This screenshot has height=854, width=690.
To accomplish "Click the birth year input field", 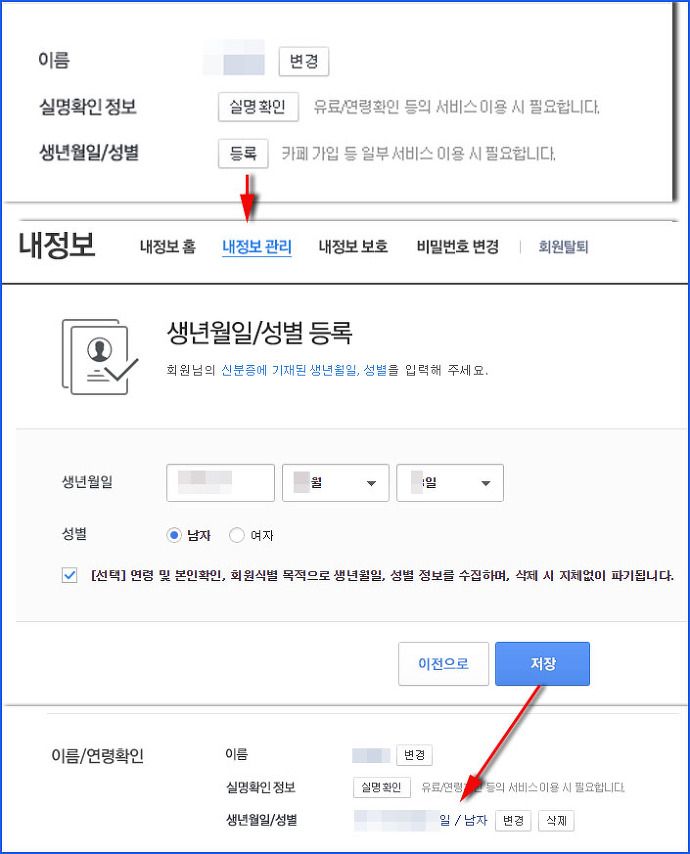I will (x=221, y=483).
